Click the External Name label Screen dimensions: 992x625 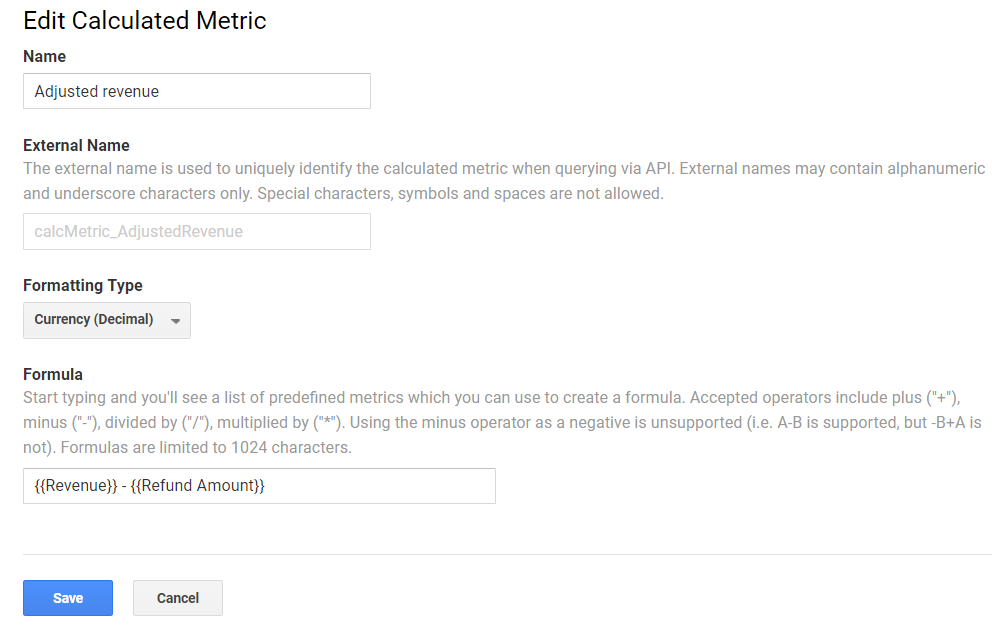(76, 145)
